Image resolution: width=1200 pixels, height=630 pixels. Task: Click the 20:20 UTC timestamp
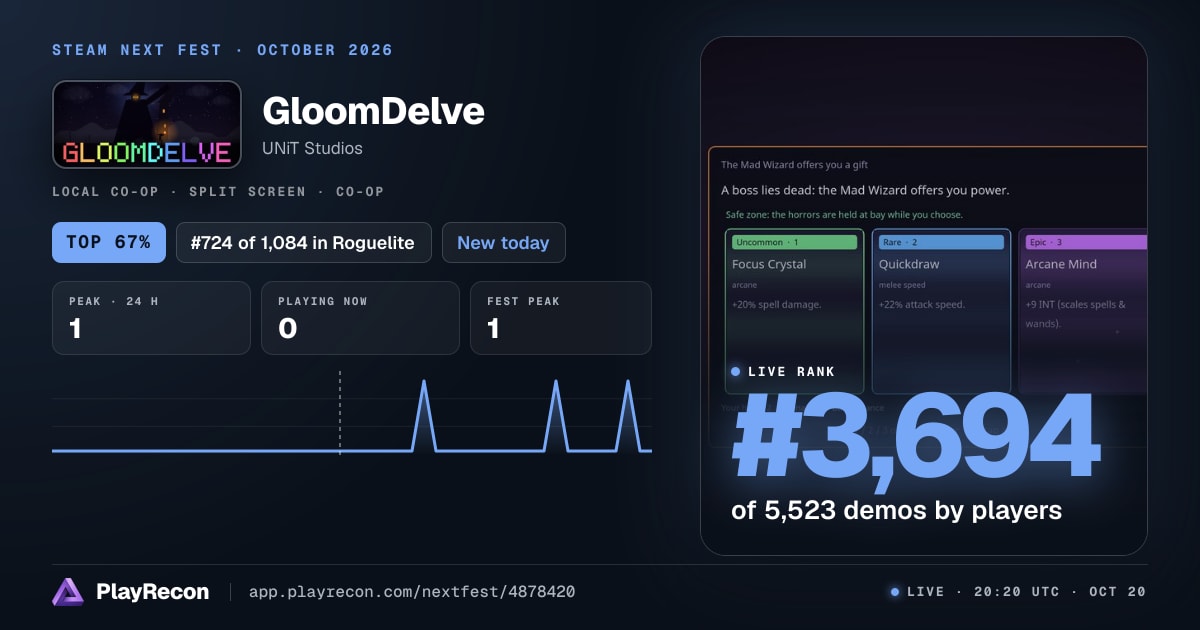click(1017, 592)
